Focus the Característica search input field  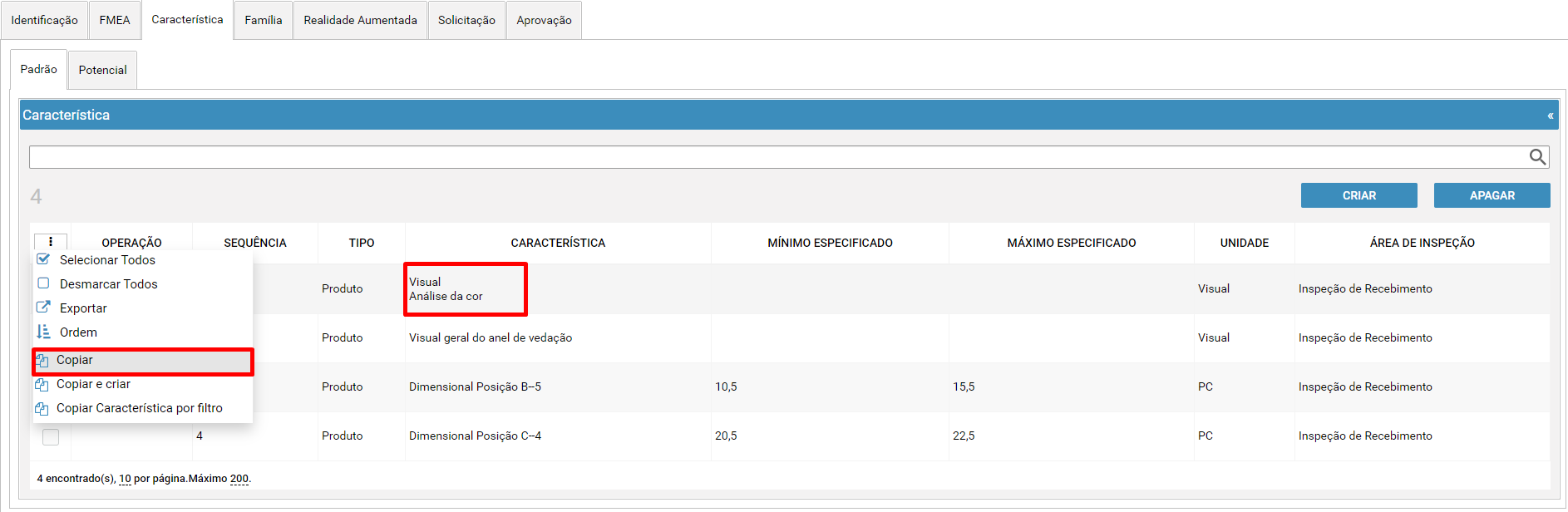tap(777, 157)
